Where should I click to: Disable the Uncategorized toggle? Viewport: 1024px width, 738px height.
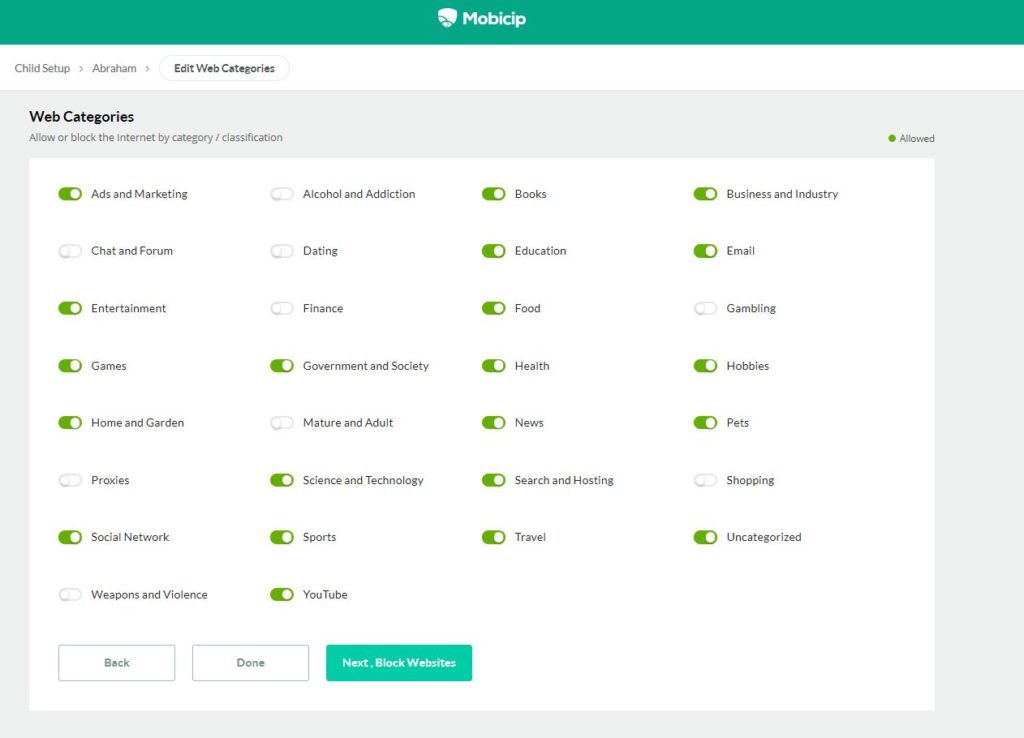click(705, 537)
